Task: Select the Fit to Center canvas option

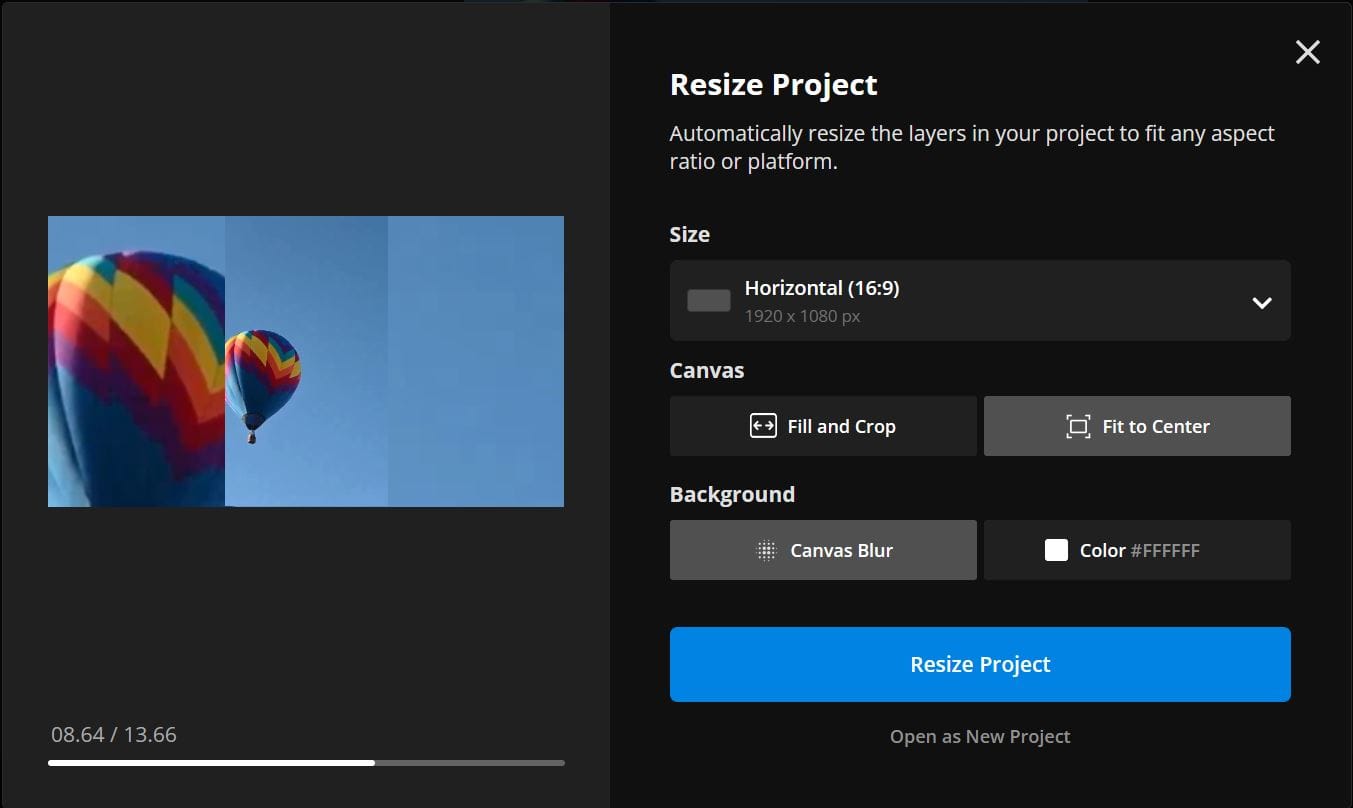Action: (1137, 426)
